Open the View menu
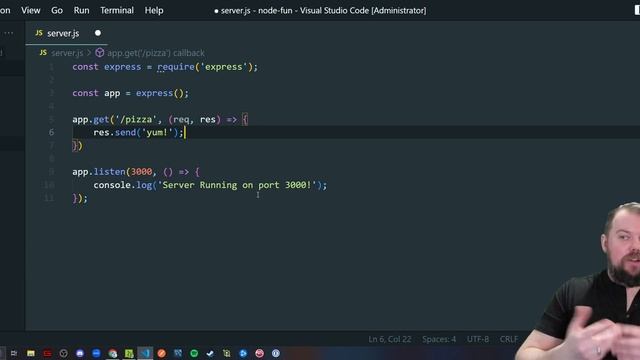 tap(31, 10)
